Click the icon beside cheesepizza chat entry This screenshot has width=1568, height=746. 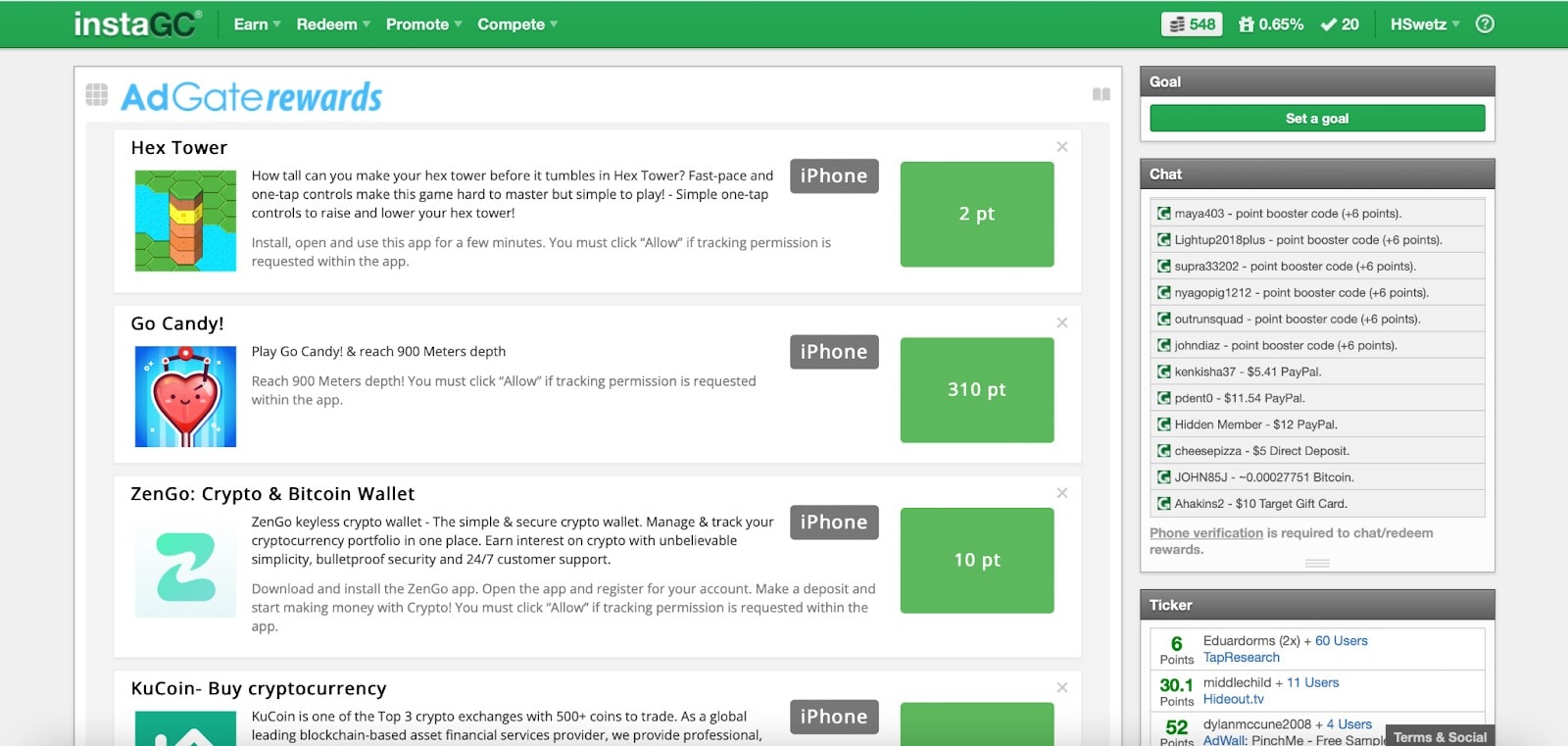coord(1164,452)
